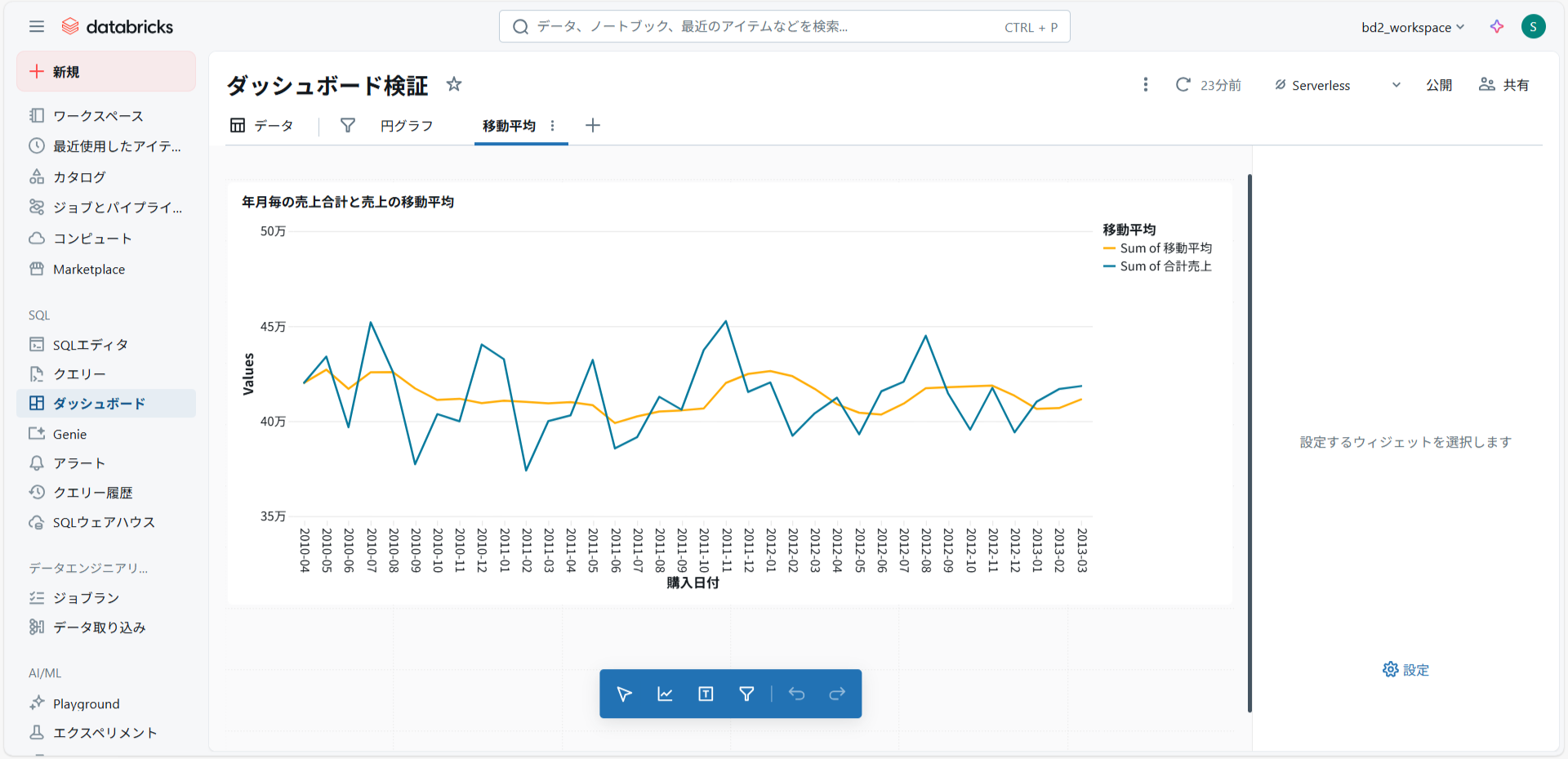This screenshot has height=759, width=1568.
Task: Open the データ tab
Action: point(262,126)
